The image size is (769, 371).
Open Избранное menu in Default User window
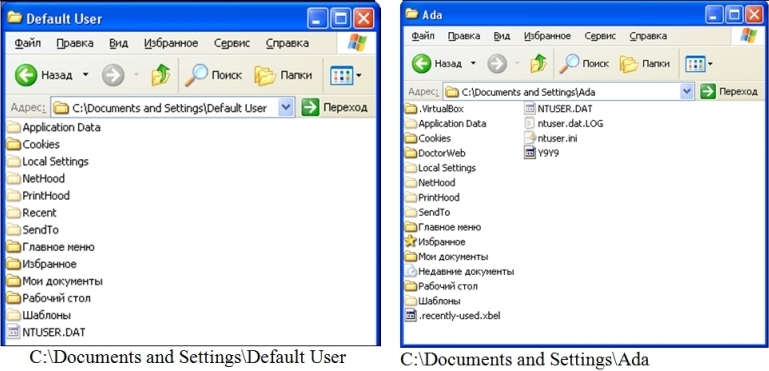[x=171, y=43]
